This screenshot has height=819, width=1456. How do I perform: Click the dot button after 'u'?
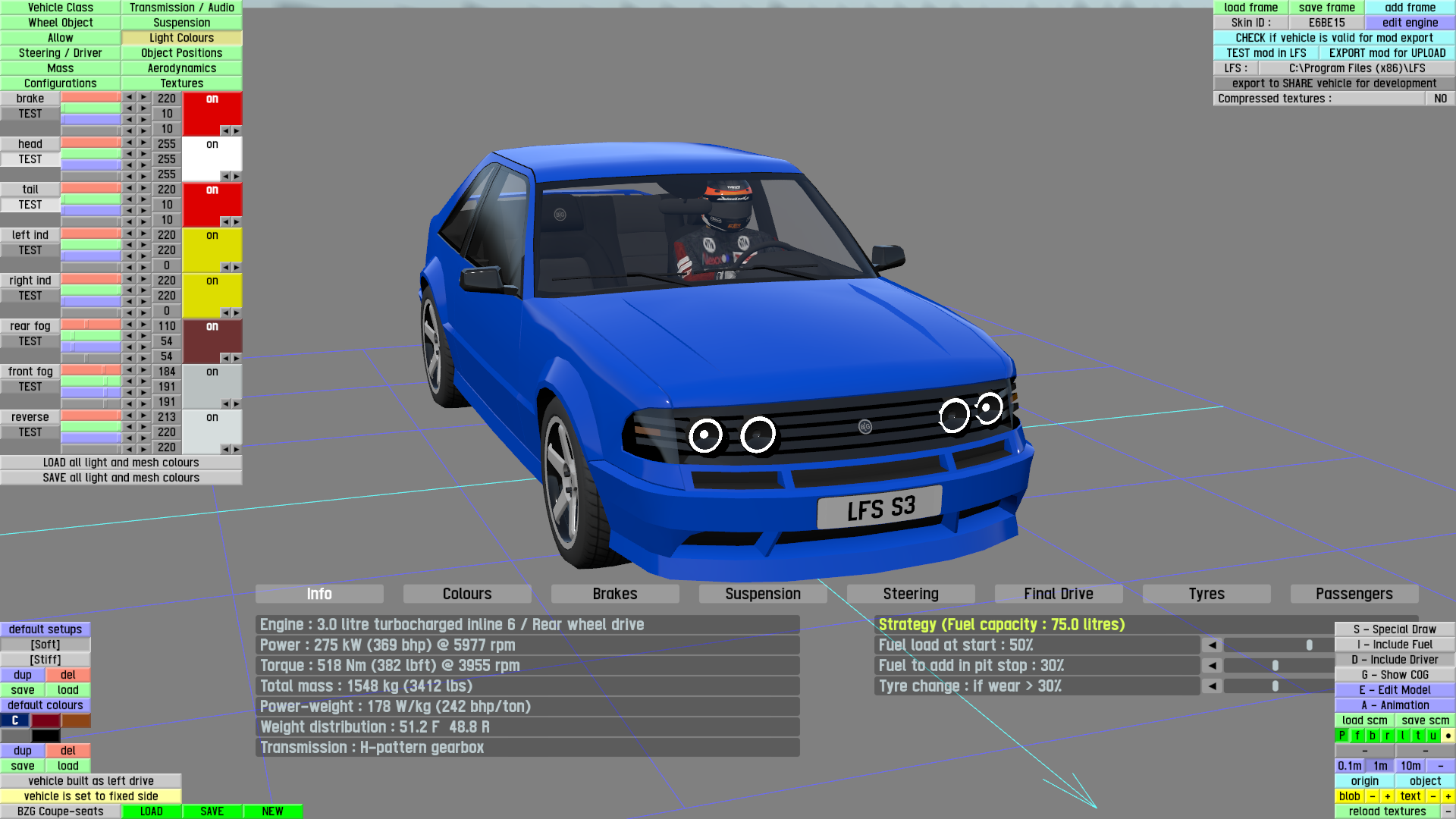[x=1448, y=736]
